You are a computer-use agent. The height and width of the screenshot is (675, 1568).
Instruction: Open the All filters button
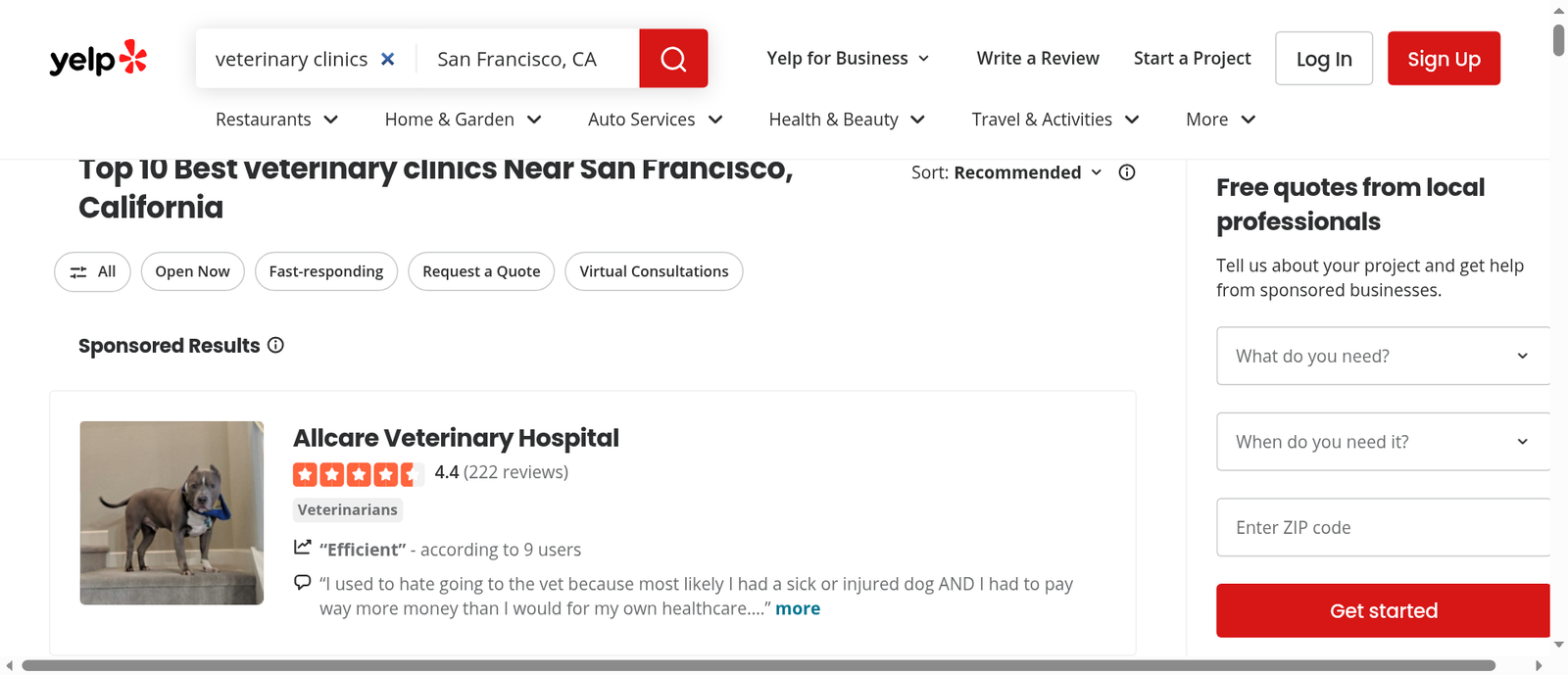click(x=93, y=271)
